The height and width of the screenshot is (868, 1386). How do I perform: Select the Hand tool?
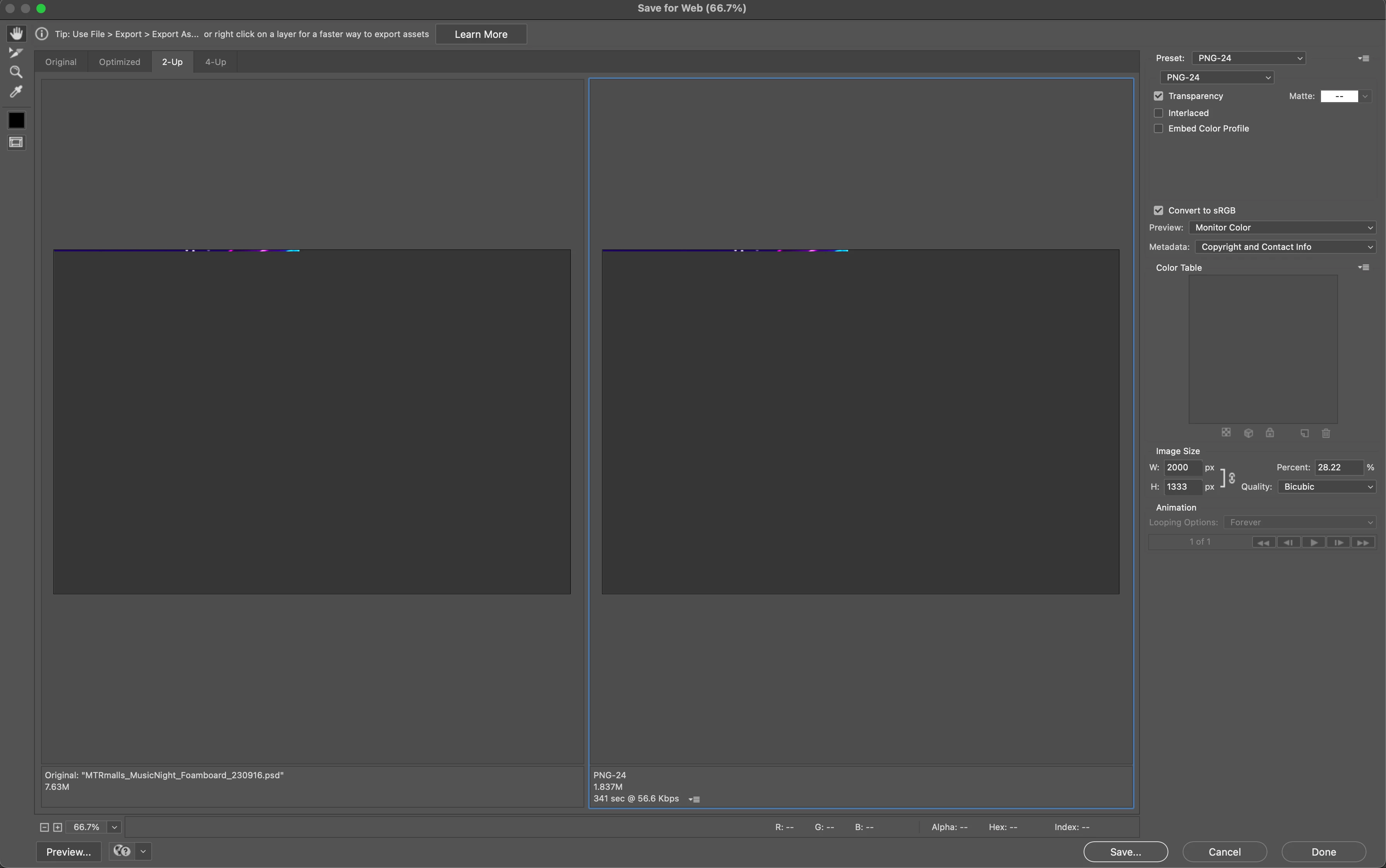[x=16, y=33]
